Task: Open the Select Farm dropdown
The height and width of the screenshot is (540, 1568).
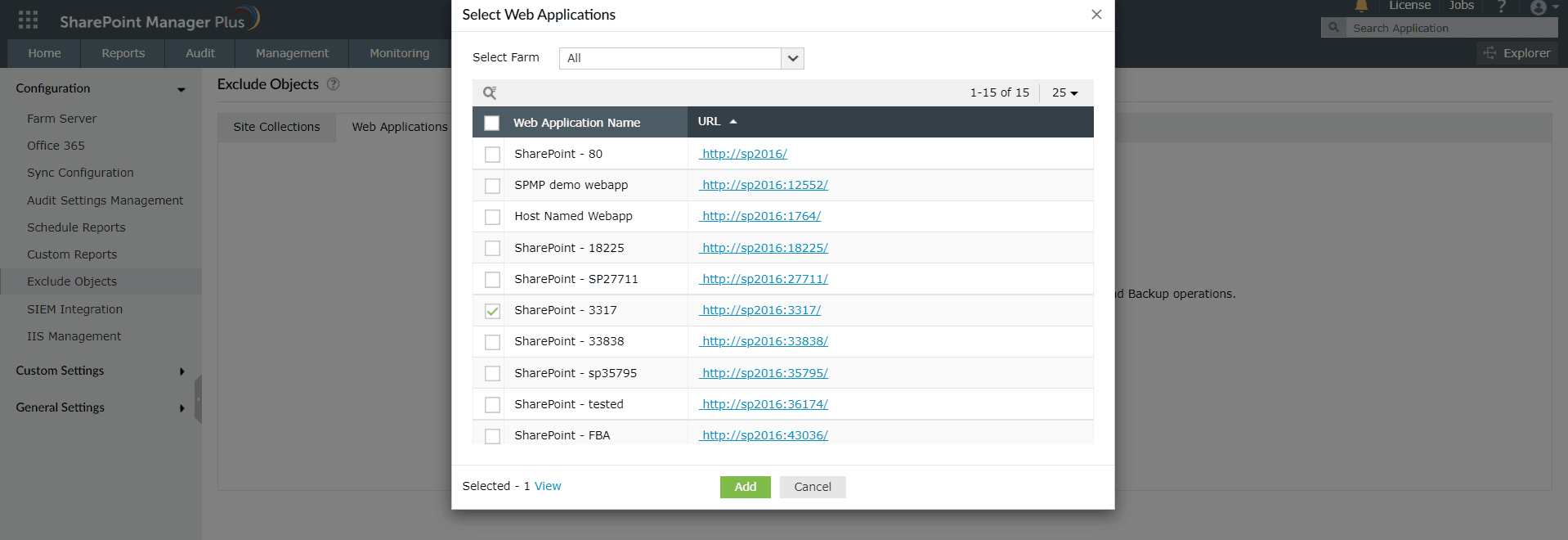Action: click(x=681, y=58)
